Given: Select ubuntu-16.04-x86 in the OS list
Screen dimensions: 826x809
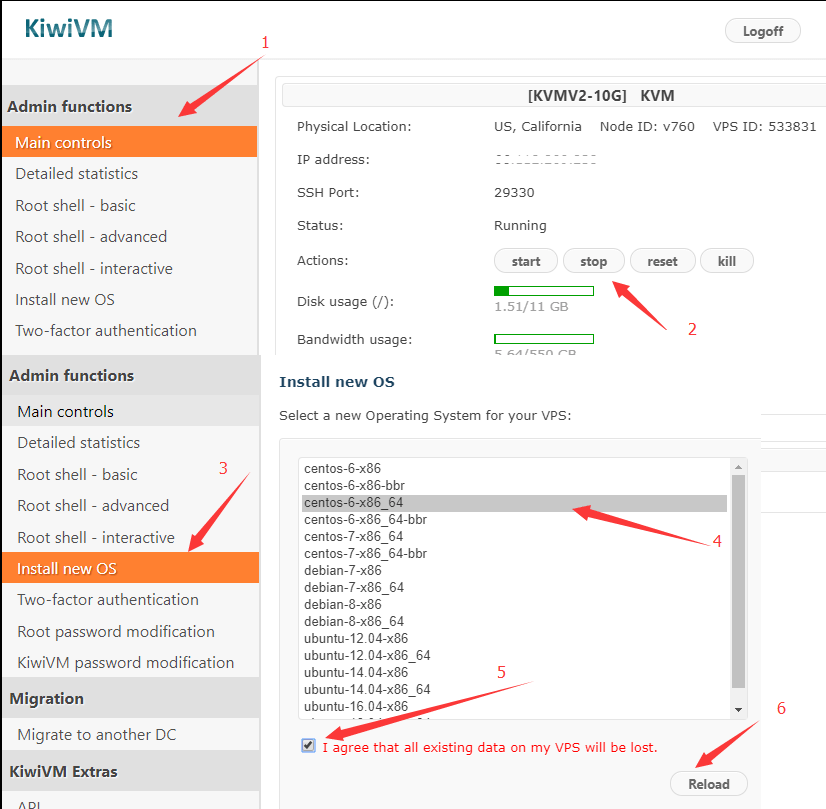Looking at the screenshot, I should click(514, 706).
